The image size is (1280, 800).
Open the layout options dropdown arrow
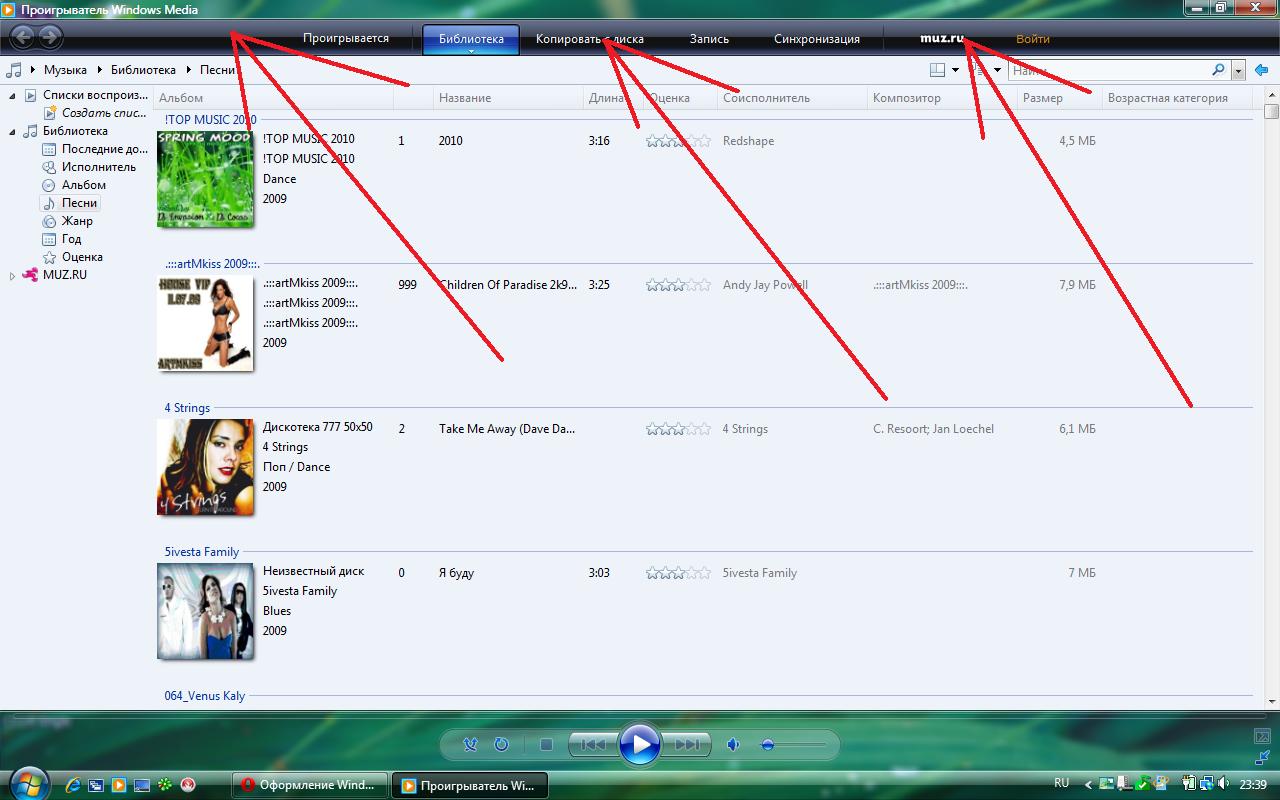pyautogui.click(x=955, y=70)
